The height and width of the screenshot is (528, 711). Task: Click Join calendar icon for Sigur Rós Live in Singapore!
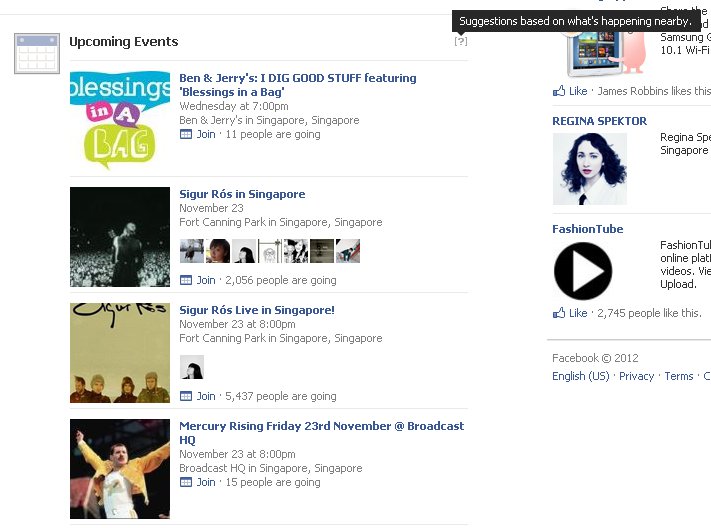186,396
